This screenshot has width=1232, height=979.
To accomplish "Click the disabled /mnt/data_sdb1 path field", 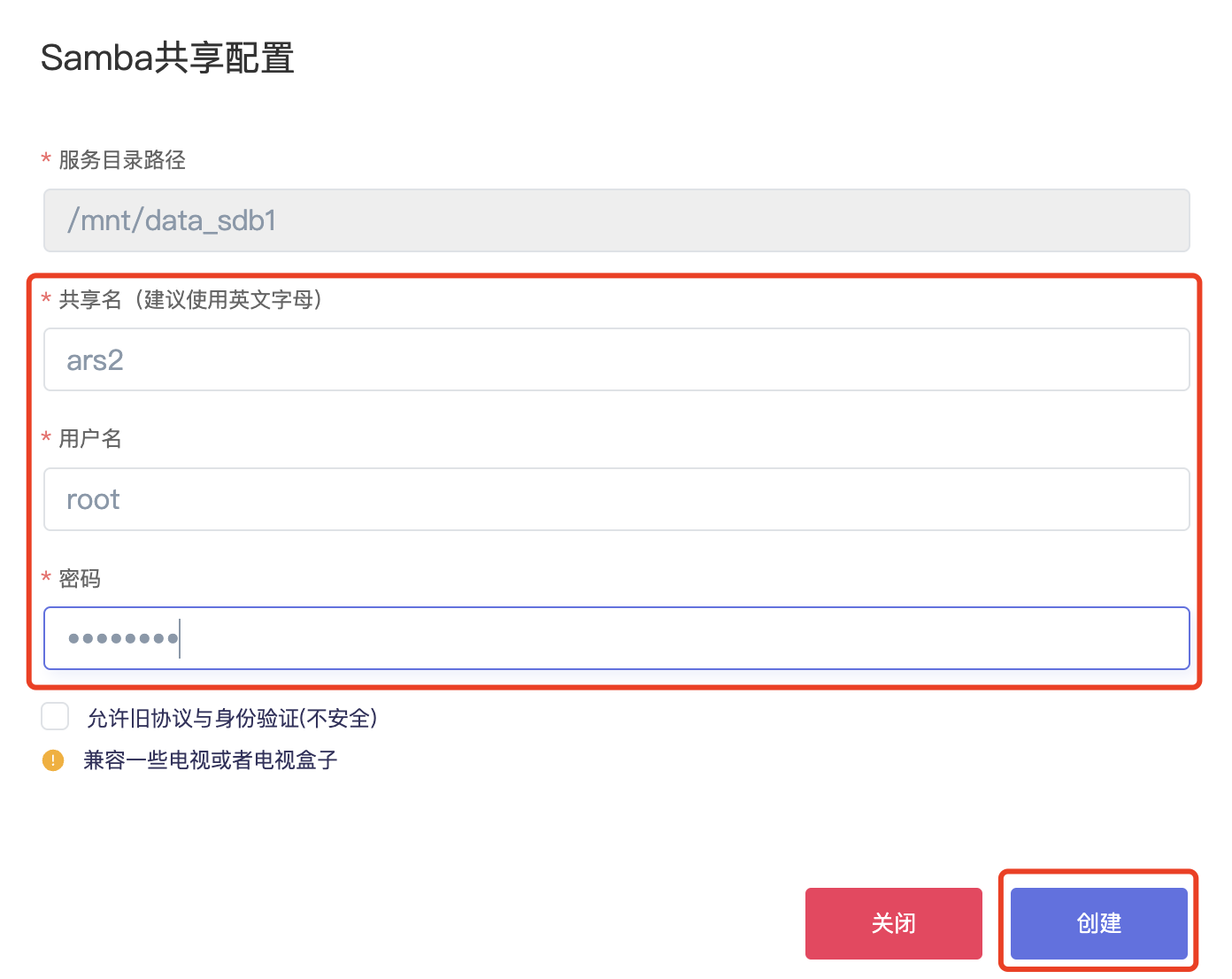I will click(x=616, y=220).
